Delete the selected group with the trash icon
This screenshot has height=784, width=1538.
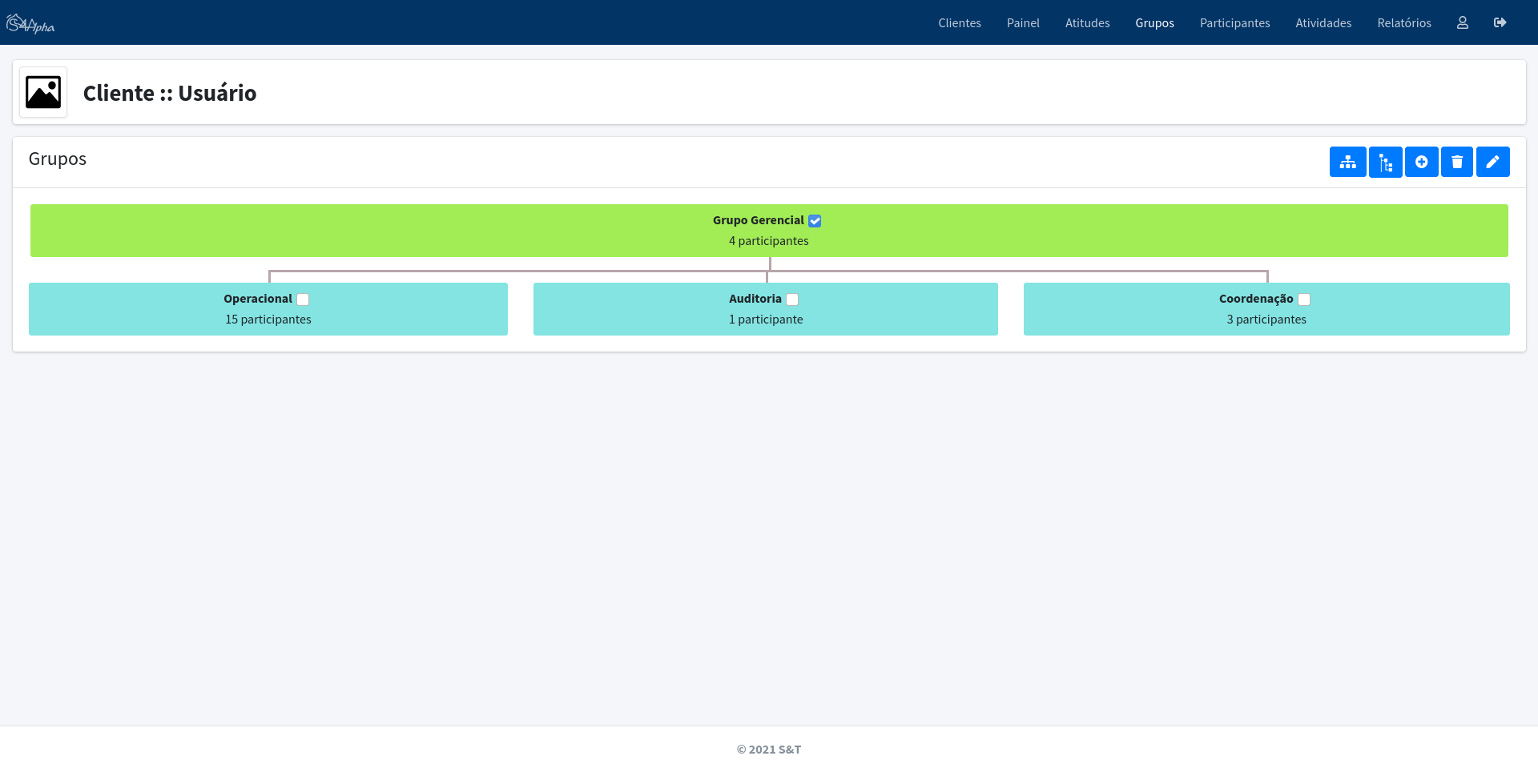pyautogui.click(x=1456, y=162)
